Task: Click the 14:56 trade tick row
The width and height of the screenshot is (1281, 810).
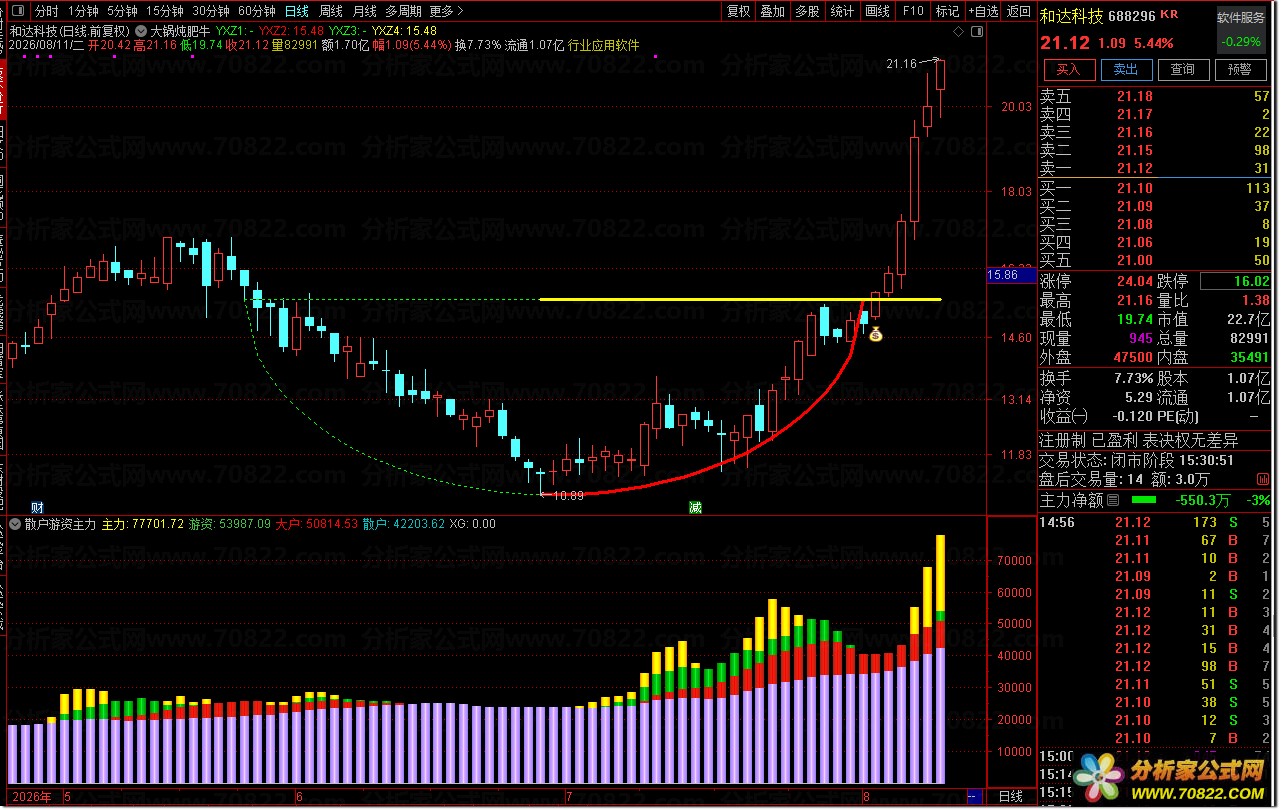Action: pyautogui.click(x=1155, y=522)
